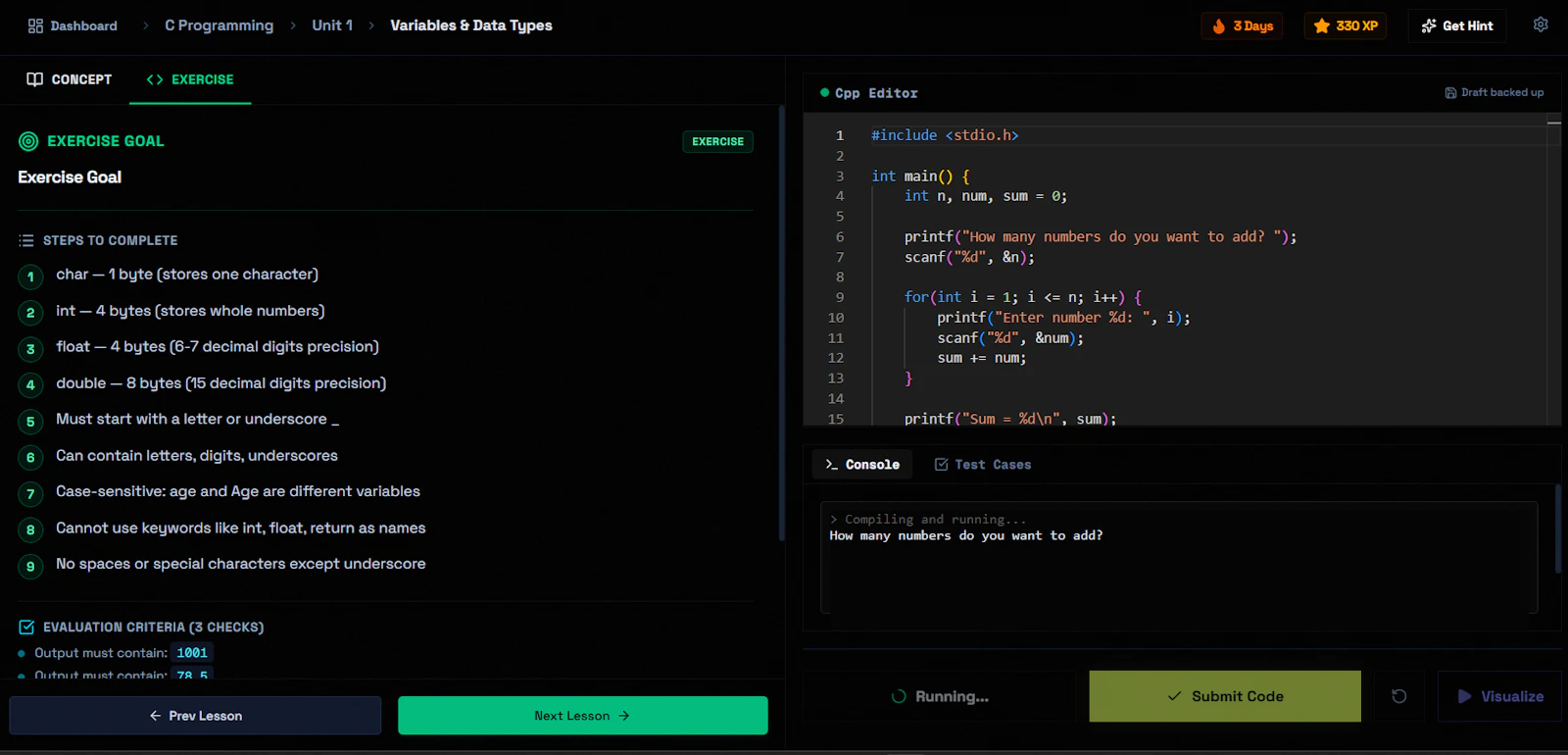Click the code editor minimap scrollbar
1568x755 pixels.
[1554, 270]
